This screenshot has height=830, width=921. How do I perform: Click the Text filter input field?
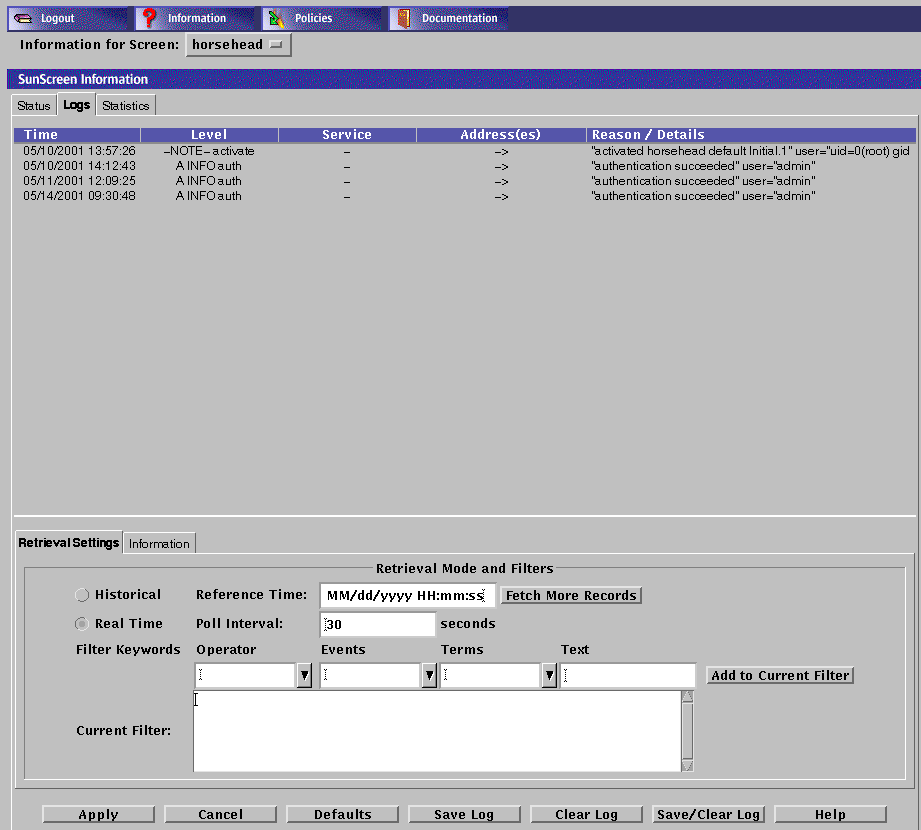coord(628,676)
